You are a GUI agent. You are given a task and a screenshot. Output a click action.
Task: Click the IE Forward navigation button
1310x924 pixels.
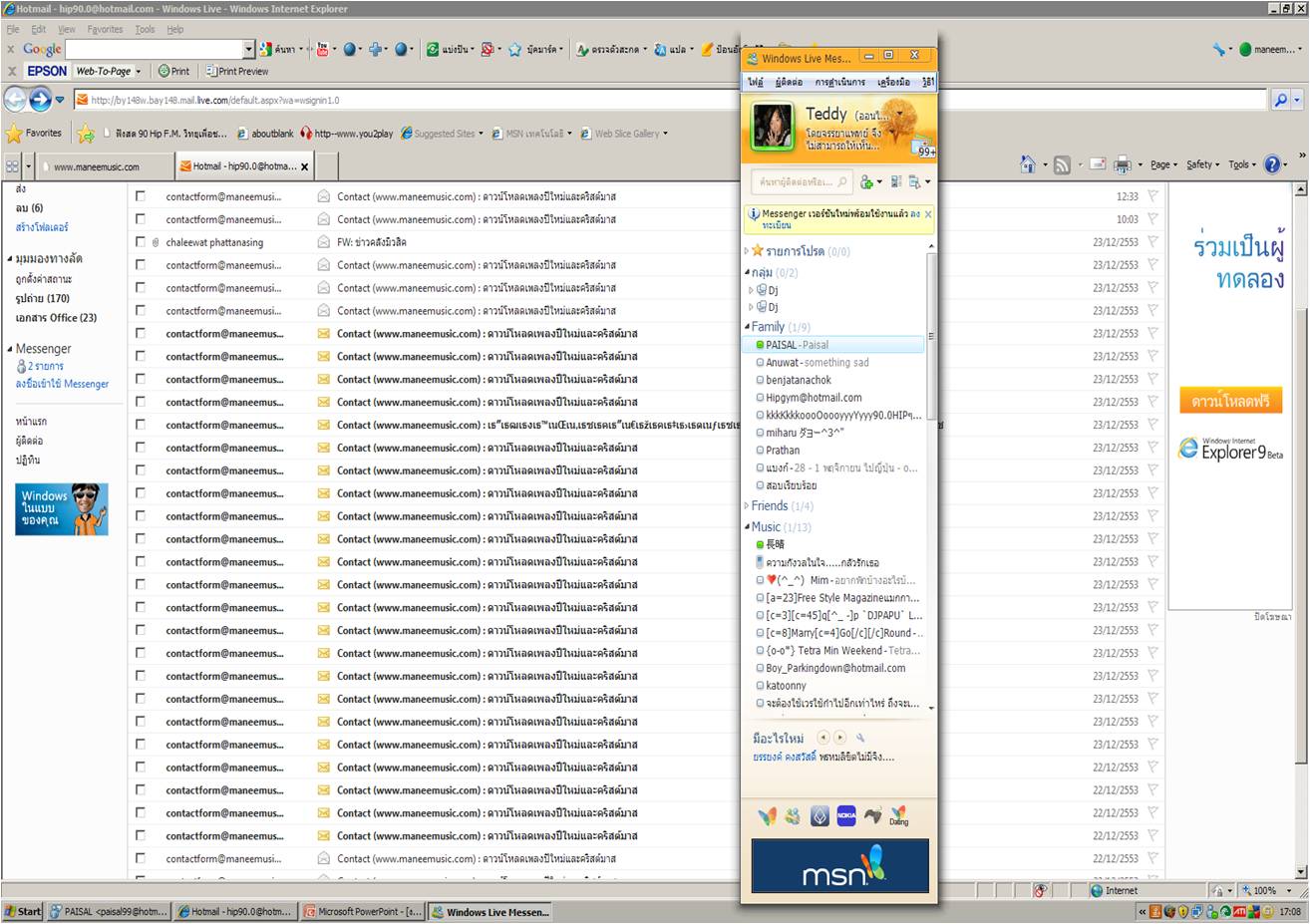(x=40, y=99)
